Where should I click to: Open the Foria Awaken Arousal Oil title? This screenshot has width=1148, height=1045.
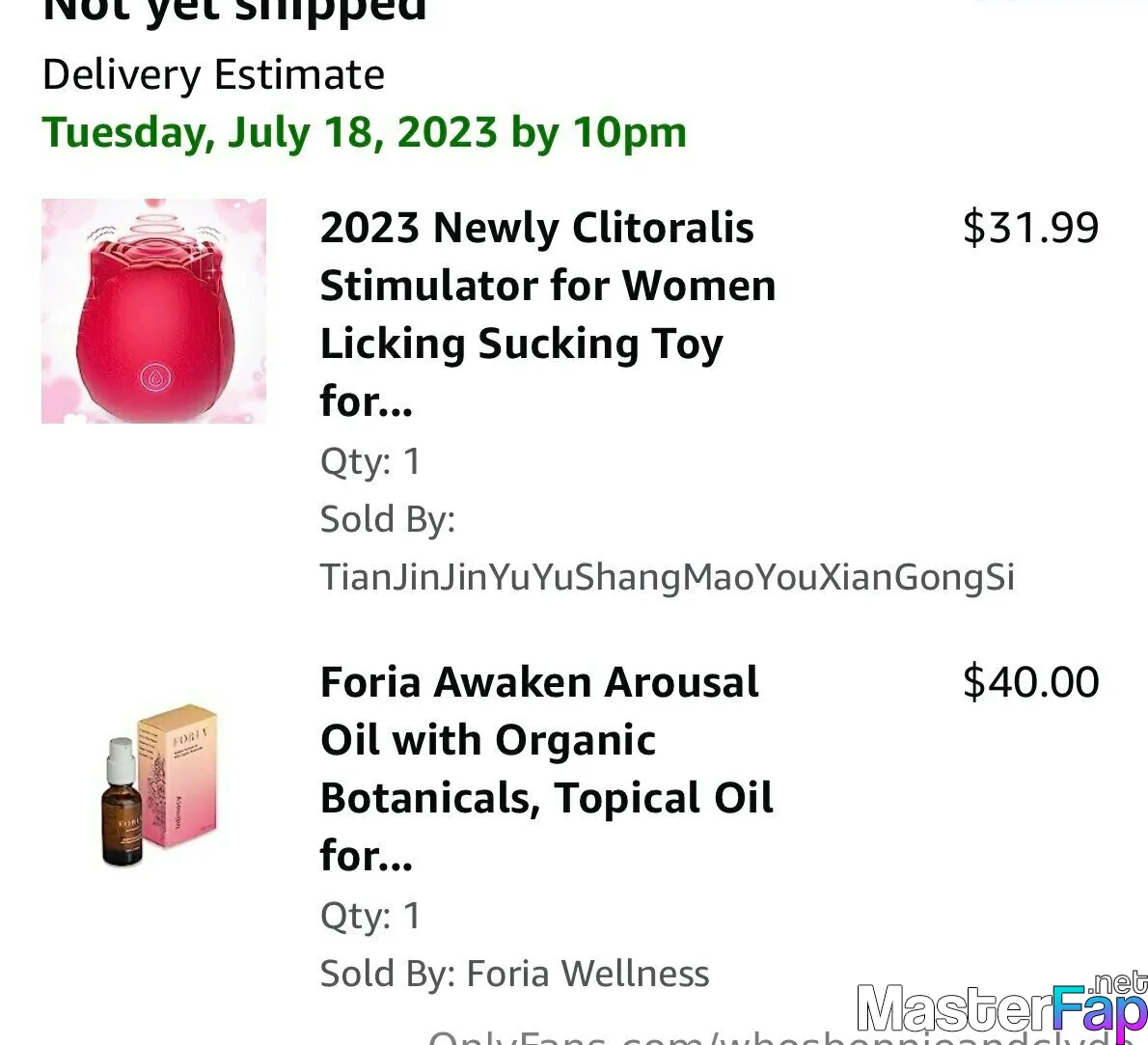click(x=547, y=768)
